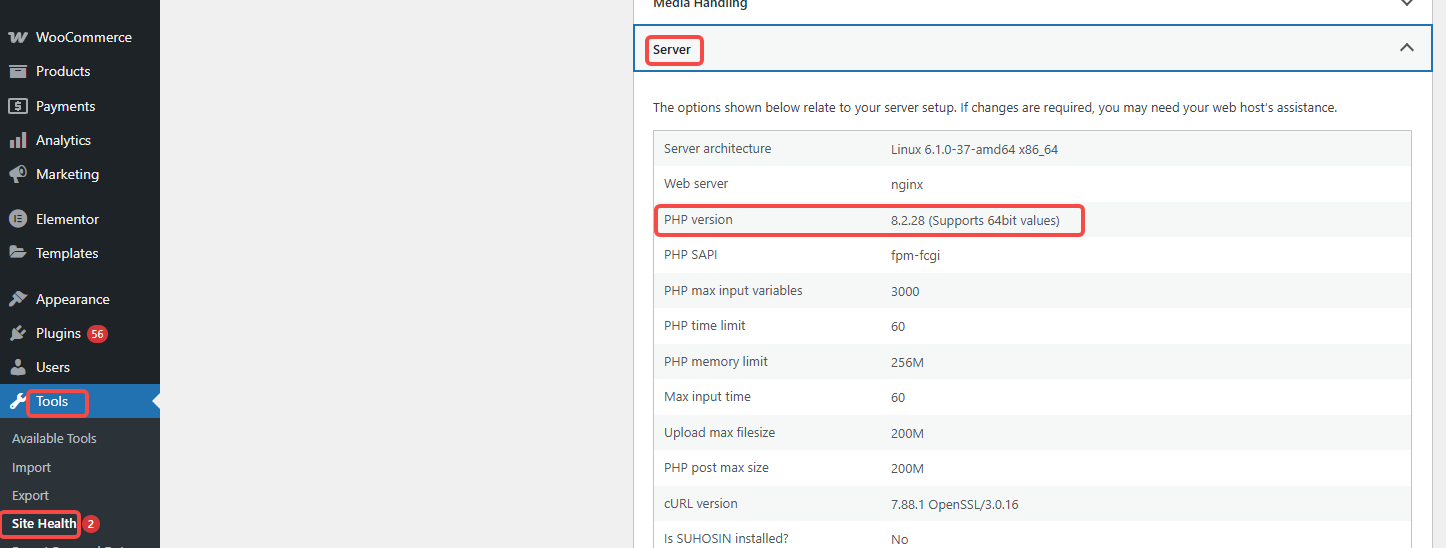Toggle the Server accordion heading
This screenshot has height=548, width=1446.
click(x=673, y=49)
